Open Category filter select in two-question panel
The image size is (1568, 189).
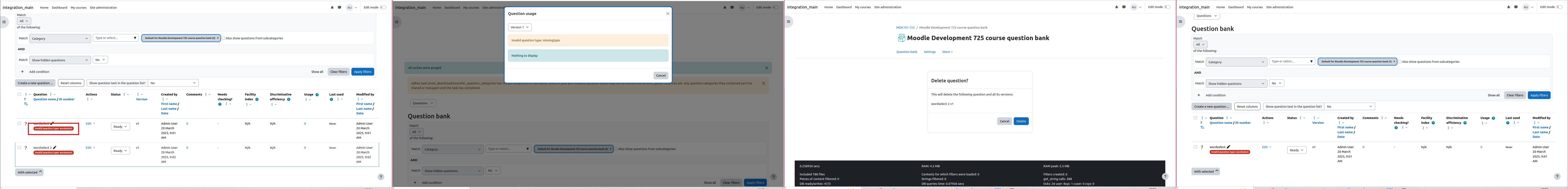coord(60,38)
